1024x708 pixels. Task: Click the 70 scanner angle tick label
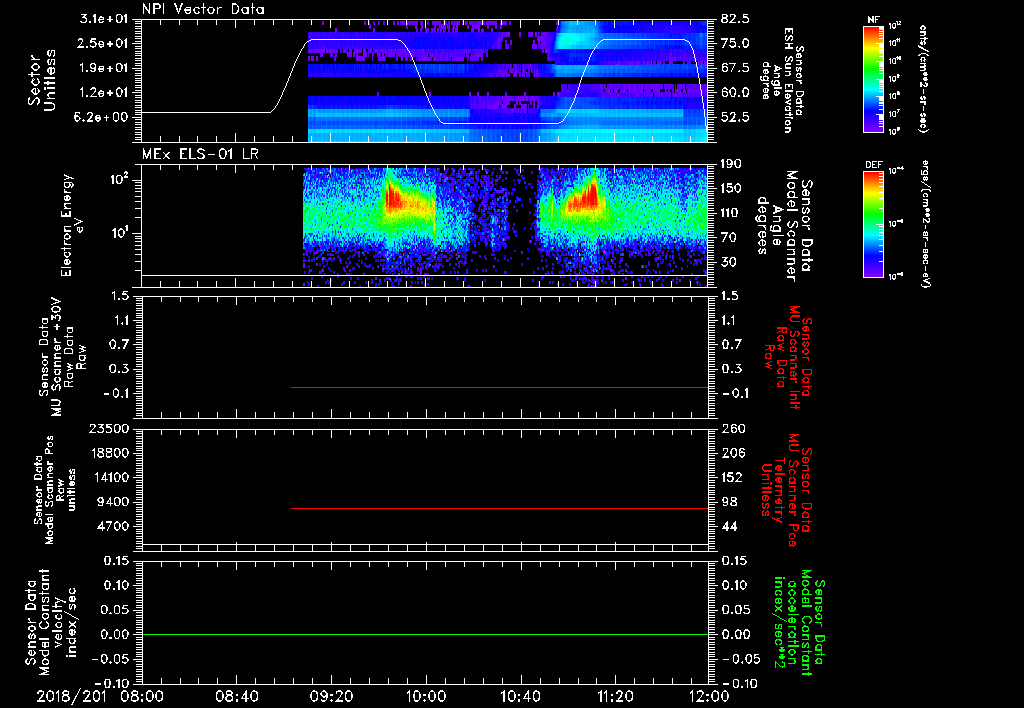coord(729,238)
